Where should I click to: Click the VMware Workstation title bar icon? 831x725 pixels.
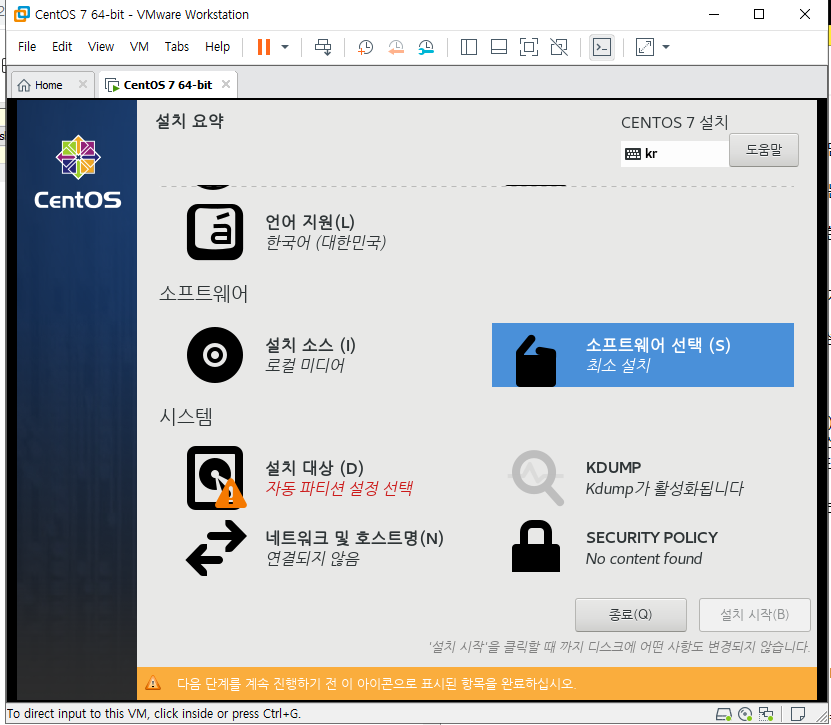point(22,14)
